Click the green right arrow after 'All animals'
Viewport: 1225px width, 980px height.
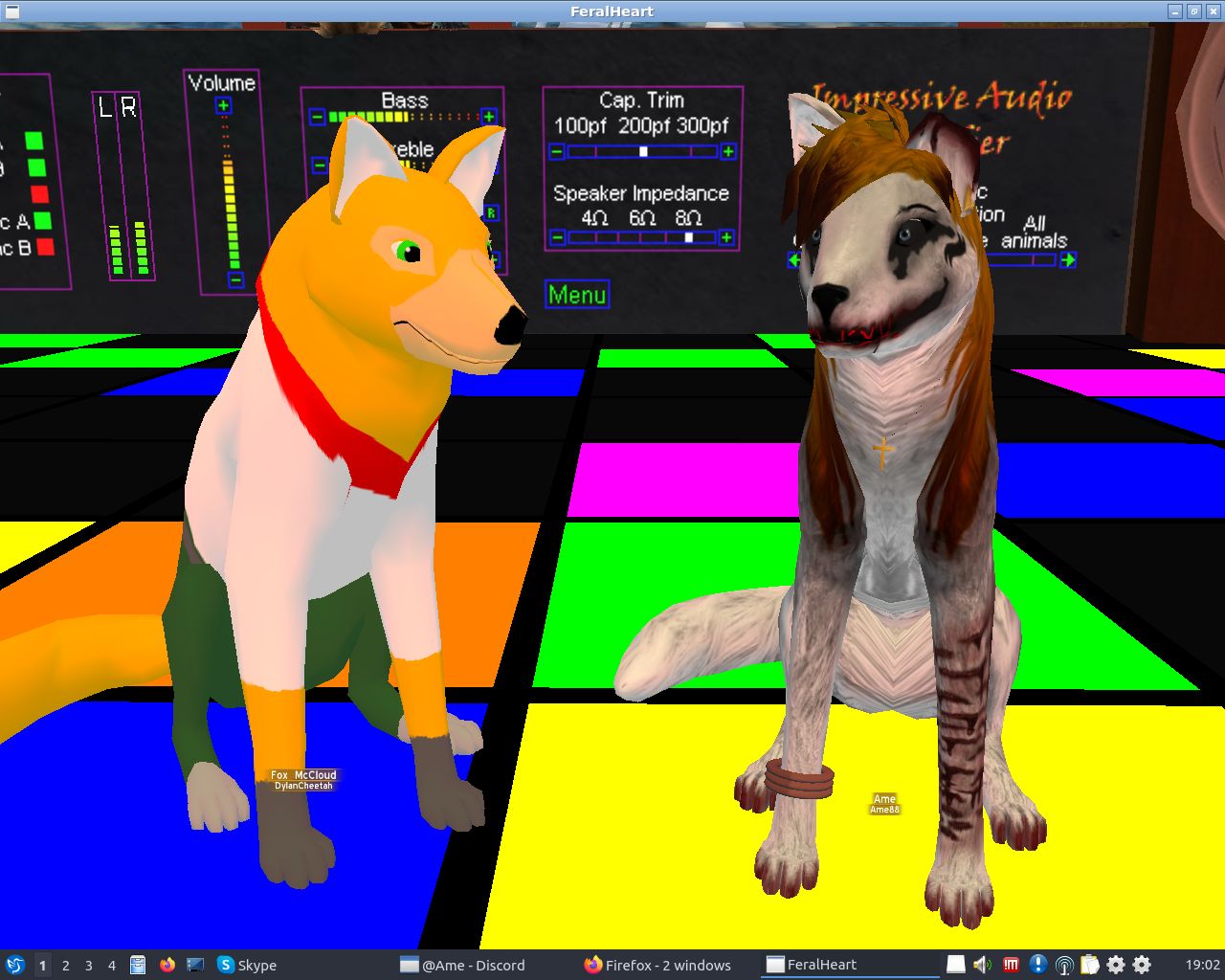(1068, 259)
